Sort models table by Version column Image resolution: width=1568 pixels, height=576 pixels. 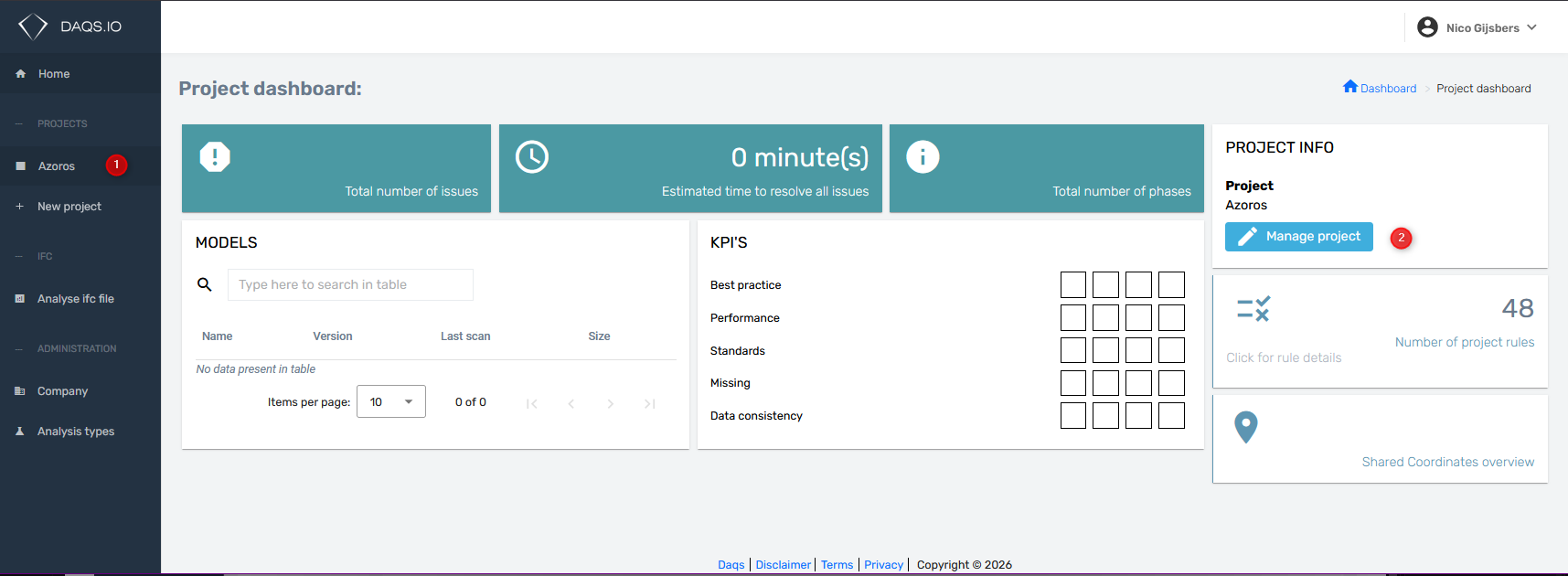[x=333, y=336]
